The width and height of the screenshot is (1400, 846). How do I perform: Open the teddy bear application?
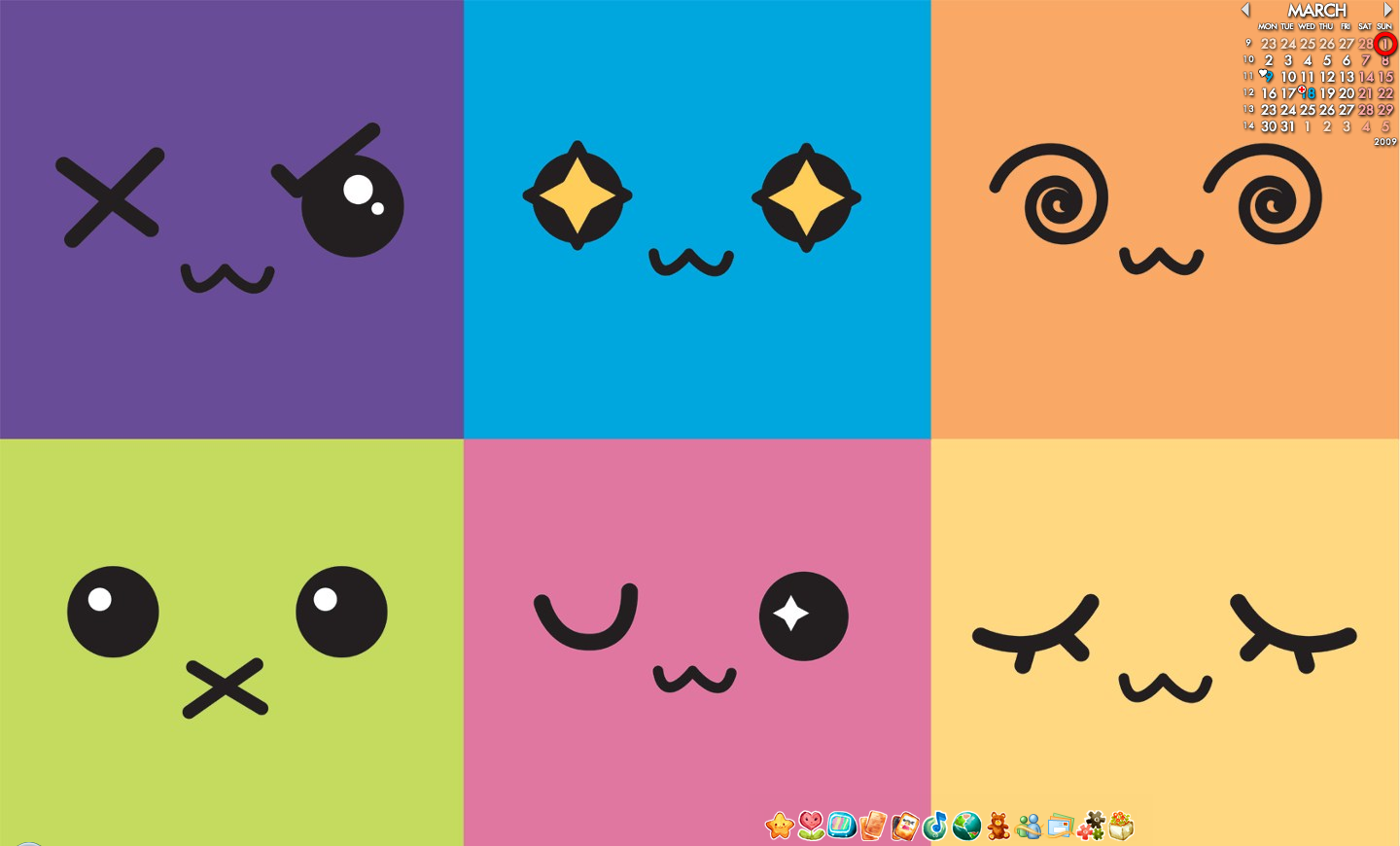[997, 828]
